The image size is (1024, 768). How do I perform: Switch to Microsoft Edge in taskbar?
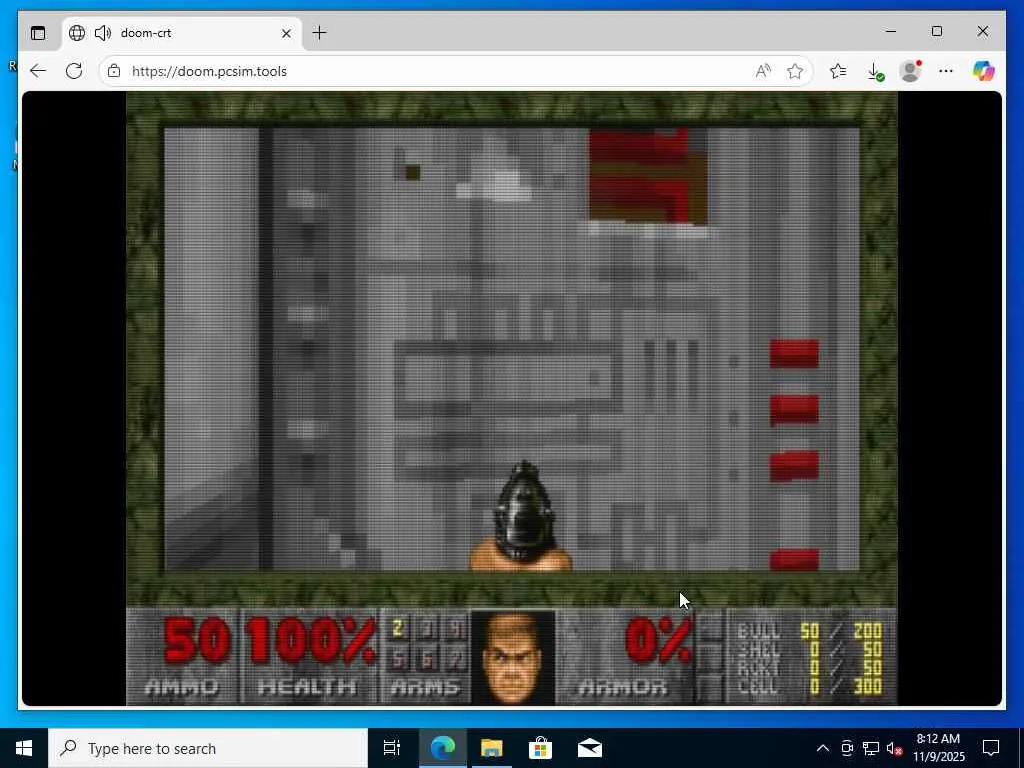click(442, 748)
